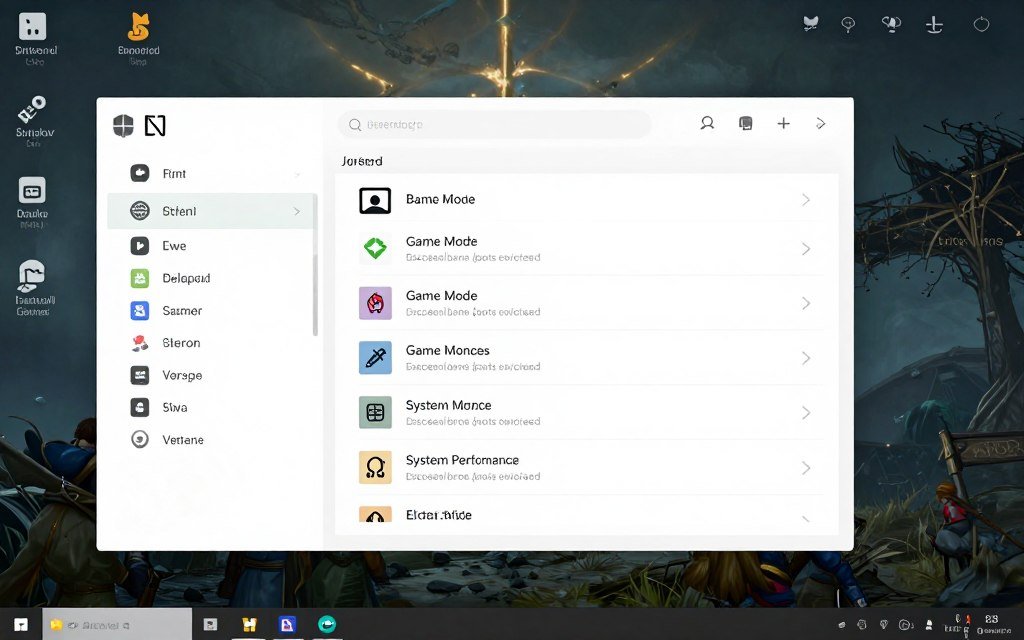Click the System Performance headphones icon
The height and width of the screenshot is (640, 1024).
point(376,467)
